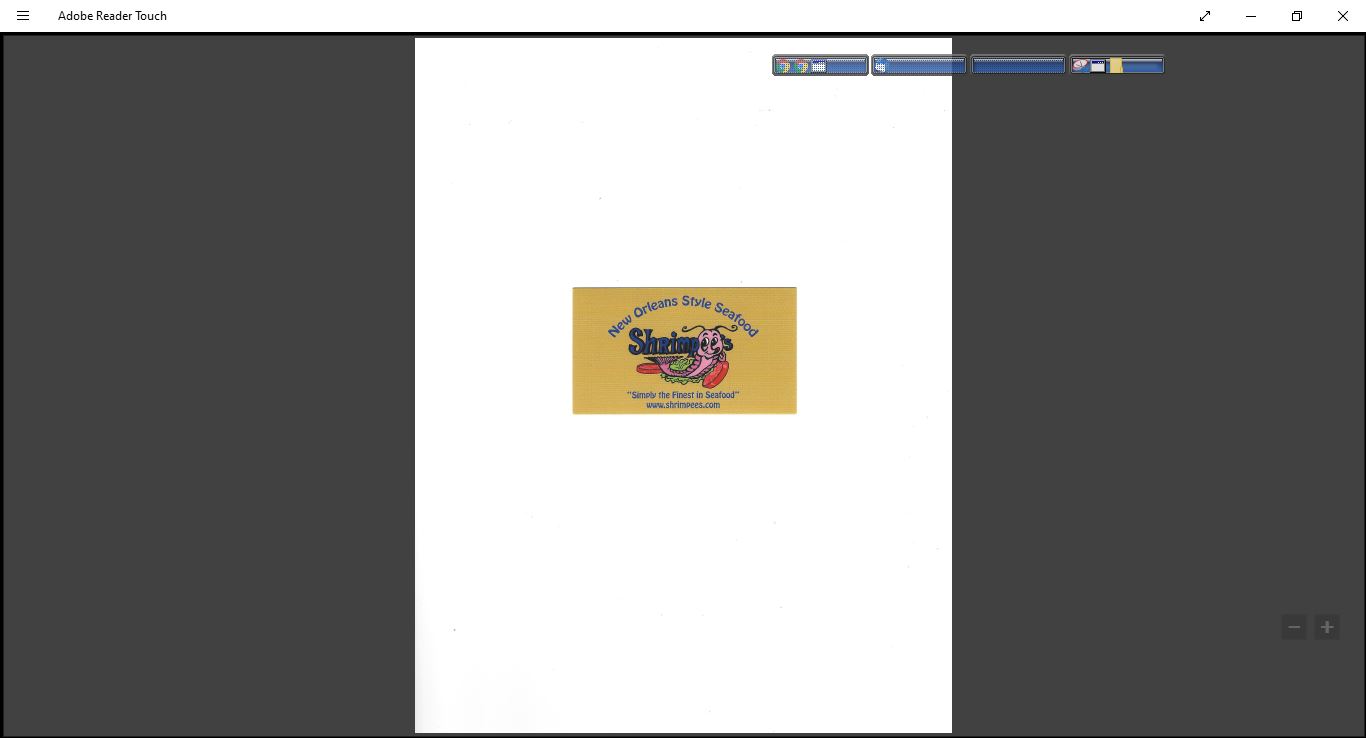Click the lone icon in the second floating bar
Image resolution: width=1366 pixels, height=738 pixels.
pos(881,66)
